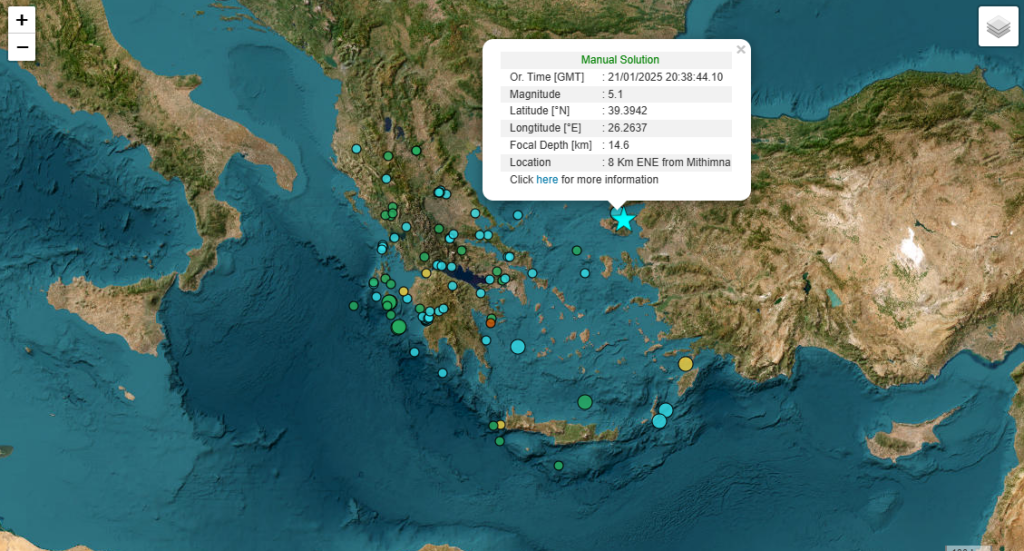Select the largest green marker off western Peloponnese
Screen dimensions: 1024x551
(x=399, y=327)
